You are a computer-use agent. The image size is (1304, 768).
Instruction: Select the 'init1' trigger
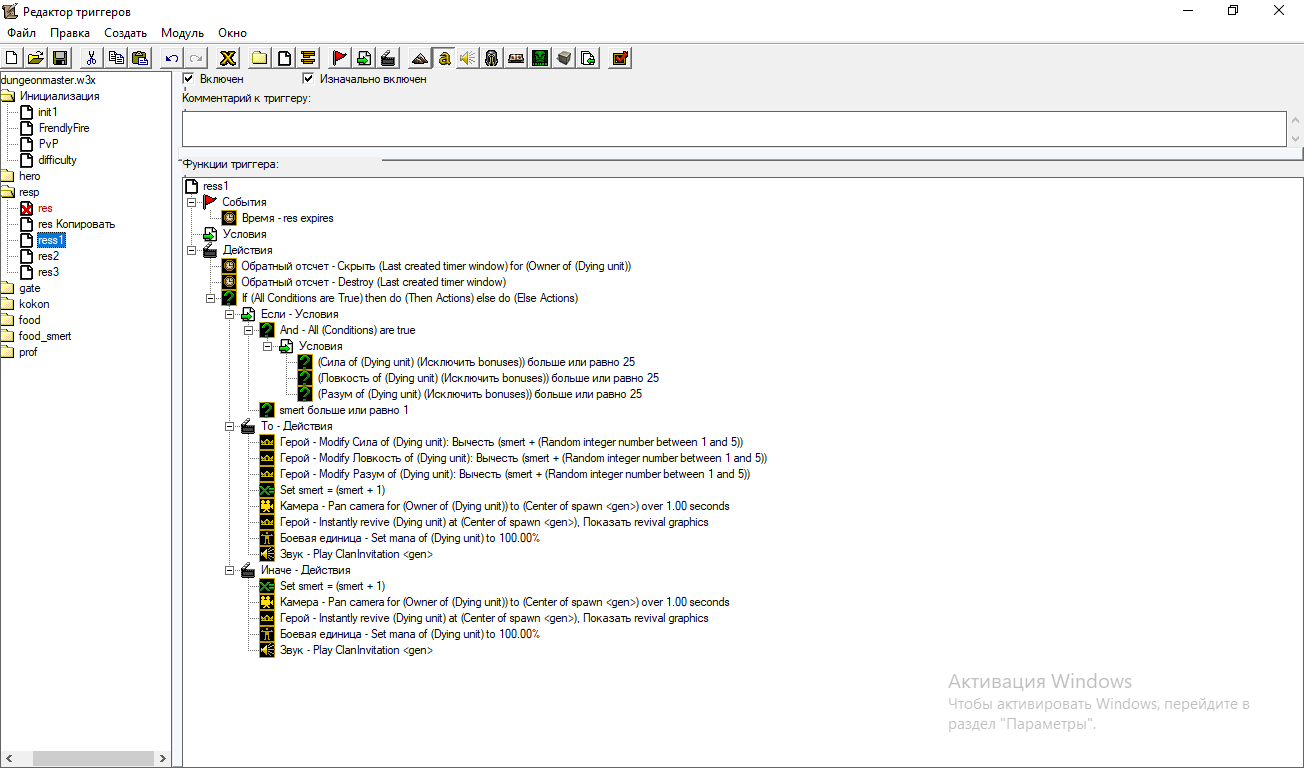point(48,112)
